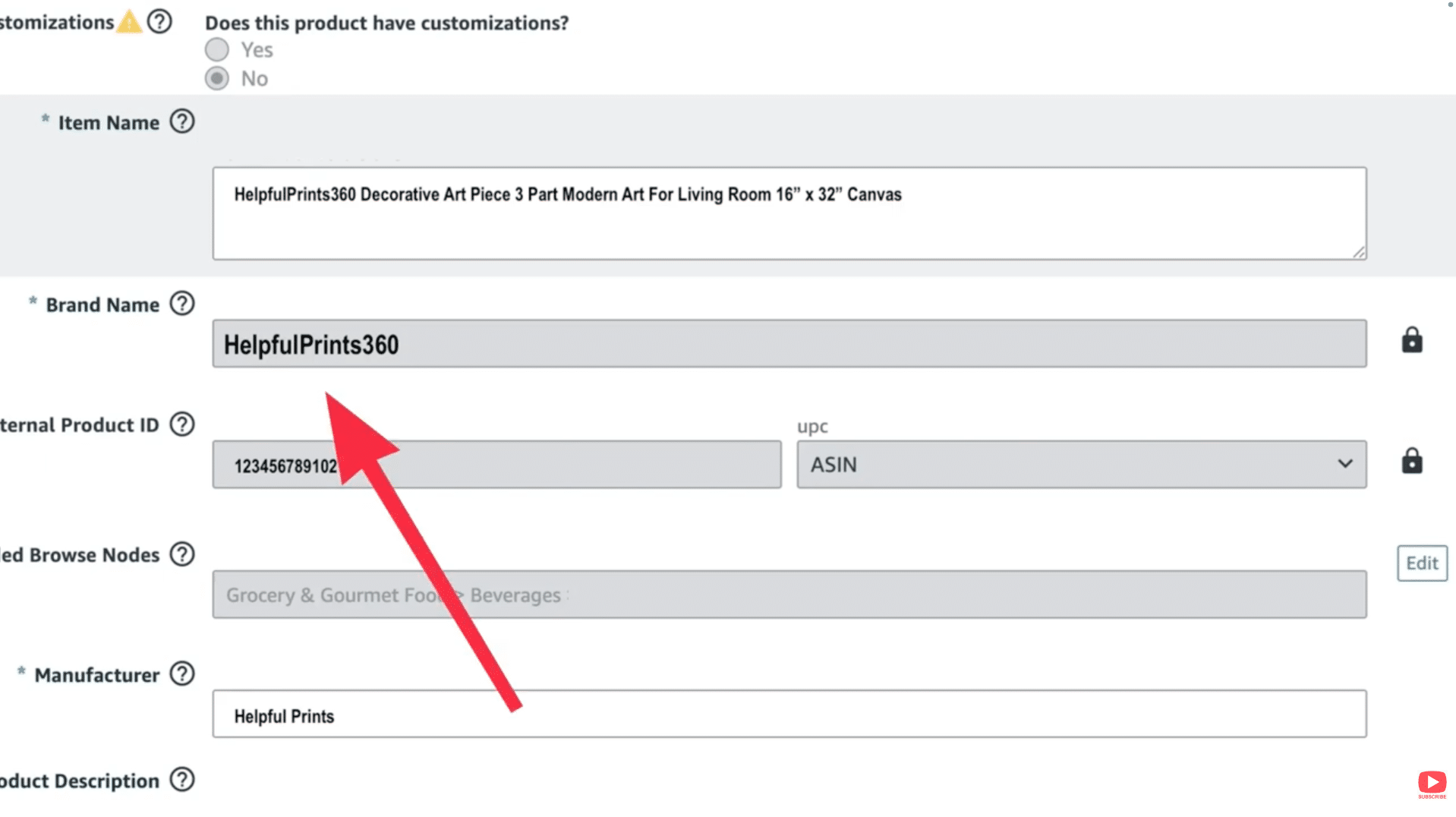
Task: Click the No radio button label
Action: click(255, 77)
